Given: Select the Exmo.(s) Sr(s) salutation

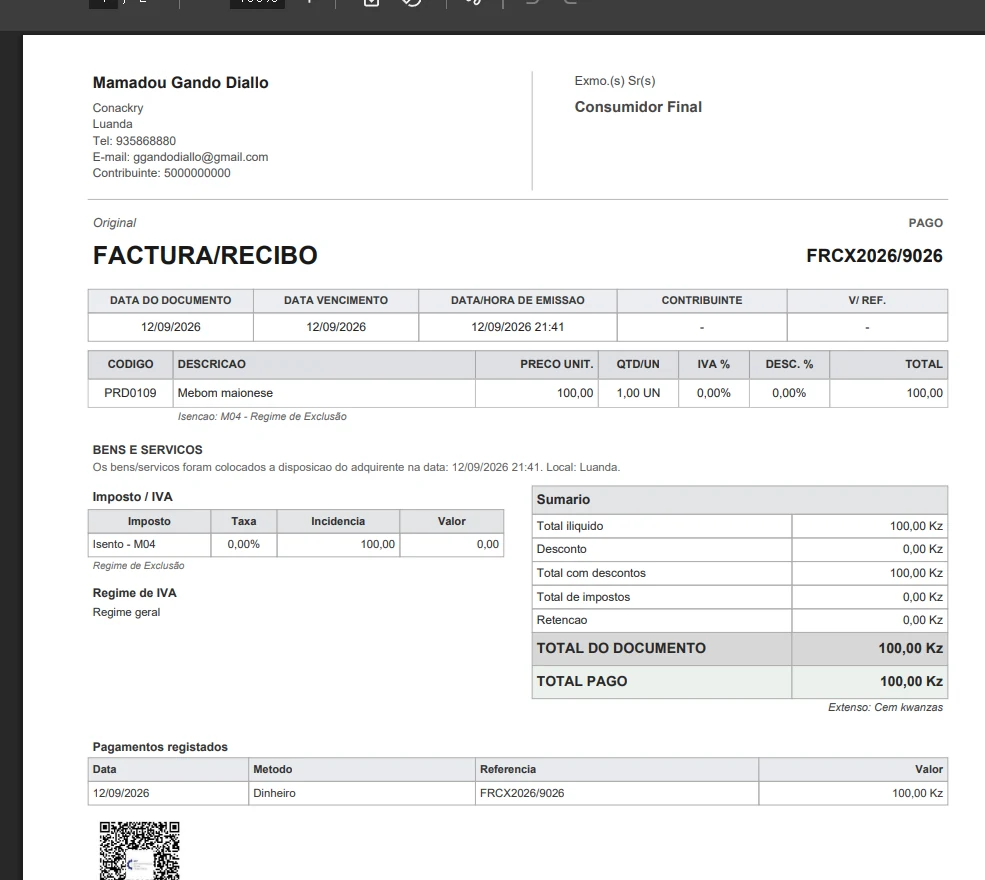Looking at the screenshot, I should click(x=615, y=80).
